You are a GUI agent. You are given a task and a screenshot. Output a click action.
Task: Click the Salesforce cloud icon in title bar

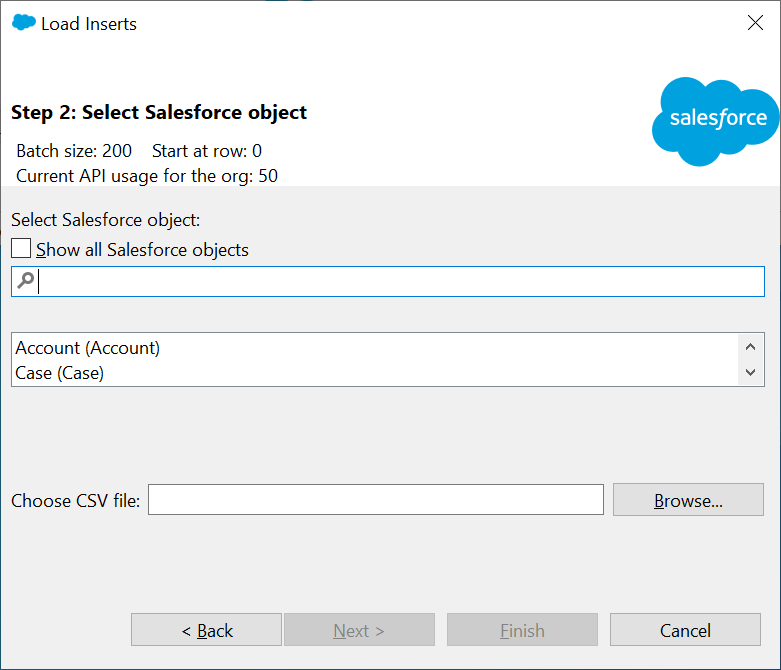tap(23, 23)
